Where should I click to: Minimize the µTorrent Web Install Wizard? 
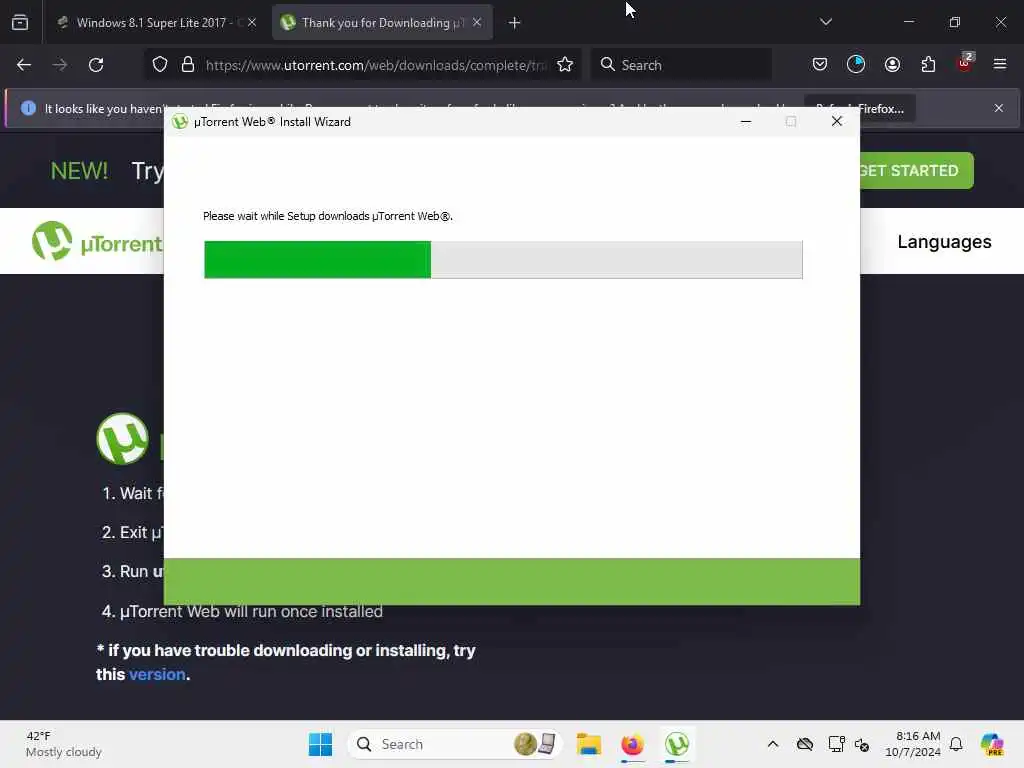(x=746, y=121)
